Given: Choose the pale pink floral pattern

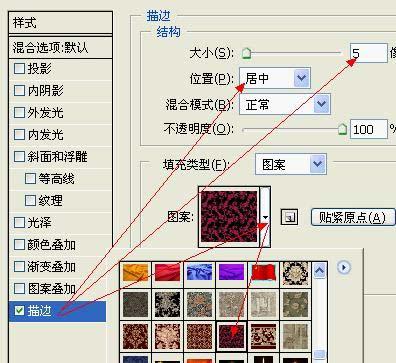Looking at the screenshot, I should (167, 336).
